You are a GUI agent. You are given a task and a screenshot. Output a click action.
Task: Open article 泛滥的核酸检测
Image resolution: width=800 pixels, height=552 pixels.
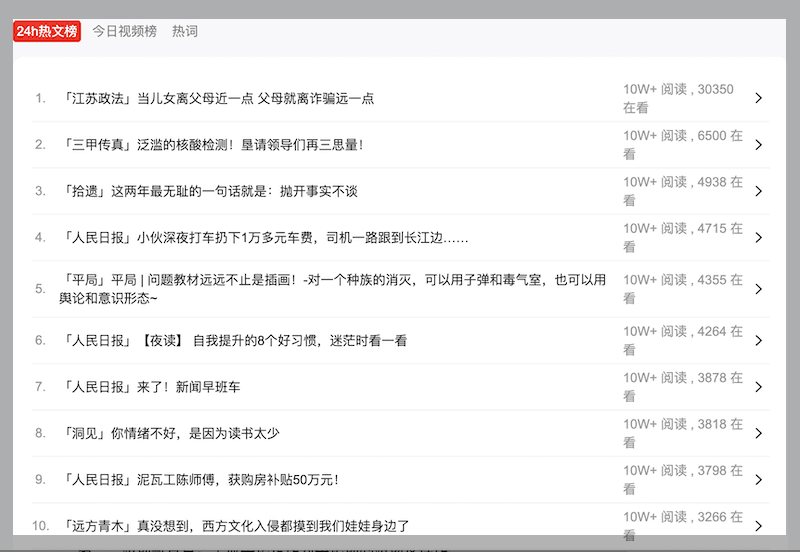[x=212, y=145]
